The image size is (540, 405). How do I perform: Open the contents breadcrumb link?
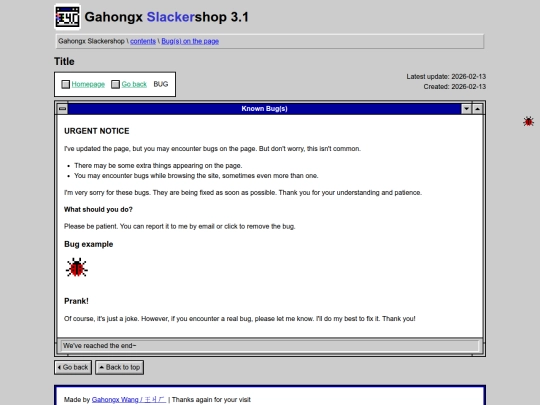tap(143, 41)
